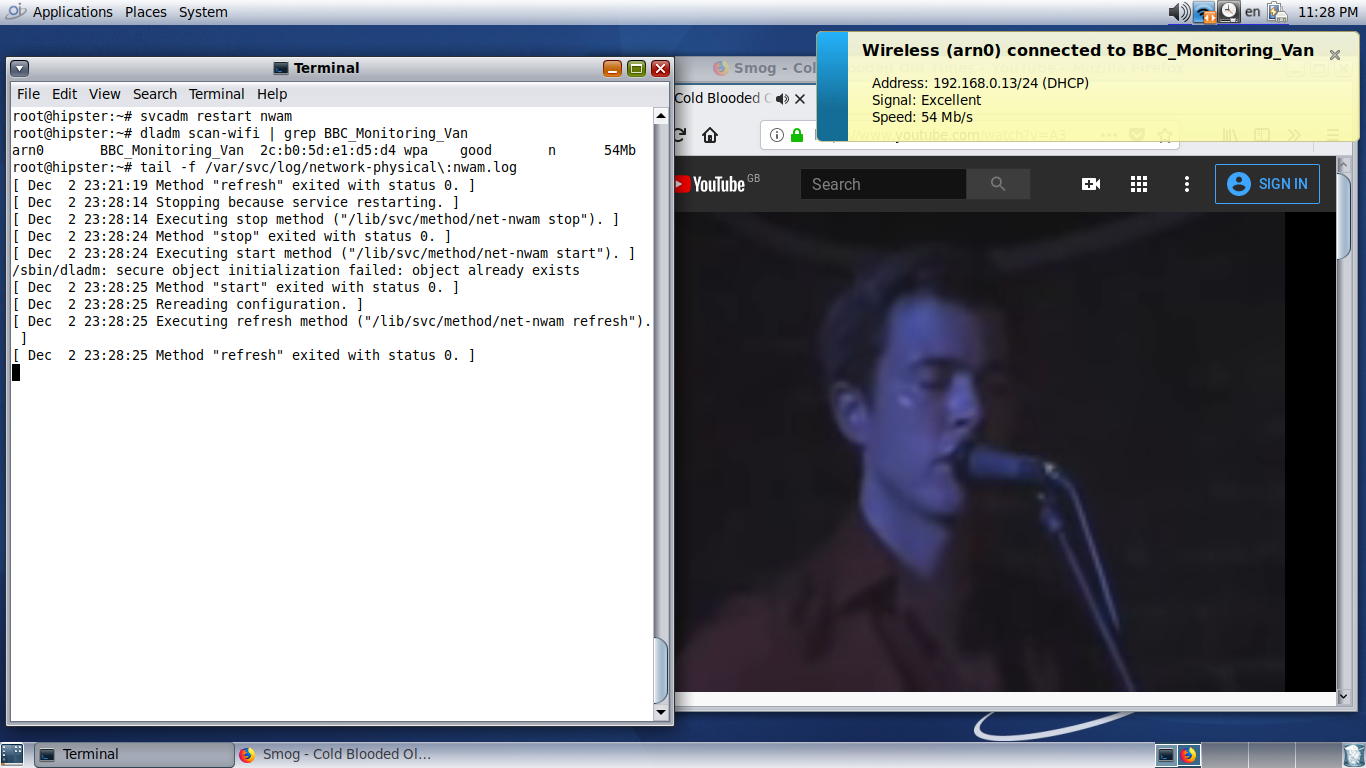Open the System menu in the top panel

(x=203, y=12)
